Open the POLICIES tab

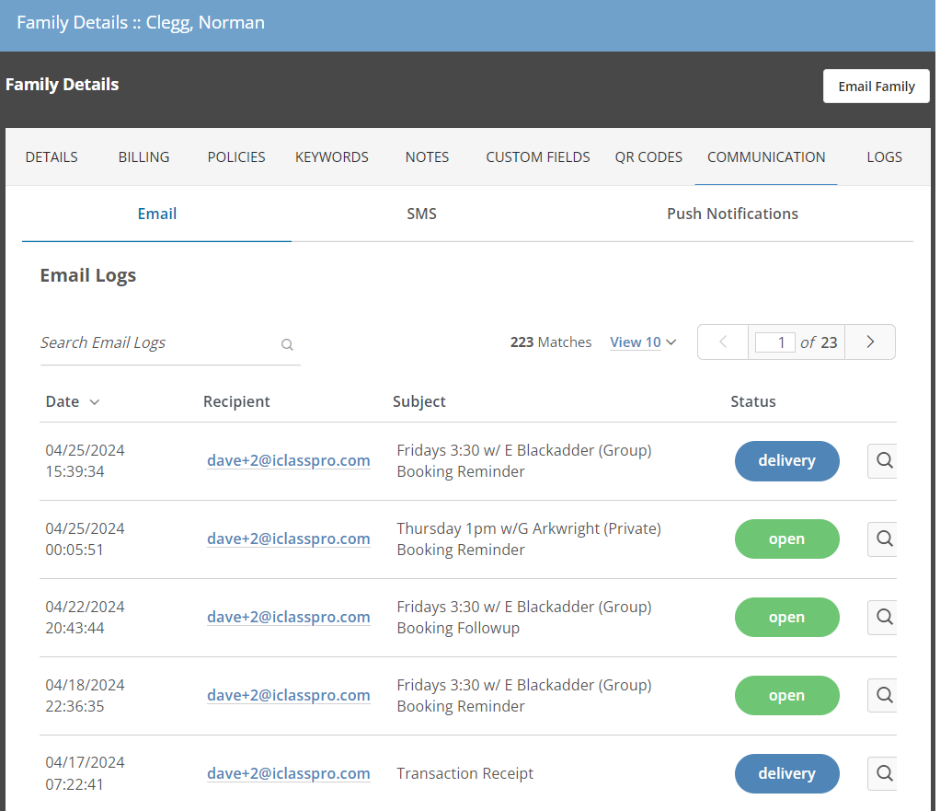pyautogui.click(x=236, y=157)
